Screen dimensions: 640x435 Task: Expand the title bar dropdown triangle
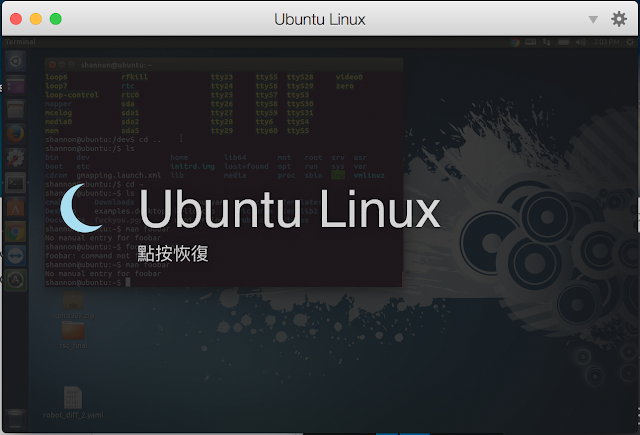593,20
